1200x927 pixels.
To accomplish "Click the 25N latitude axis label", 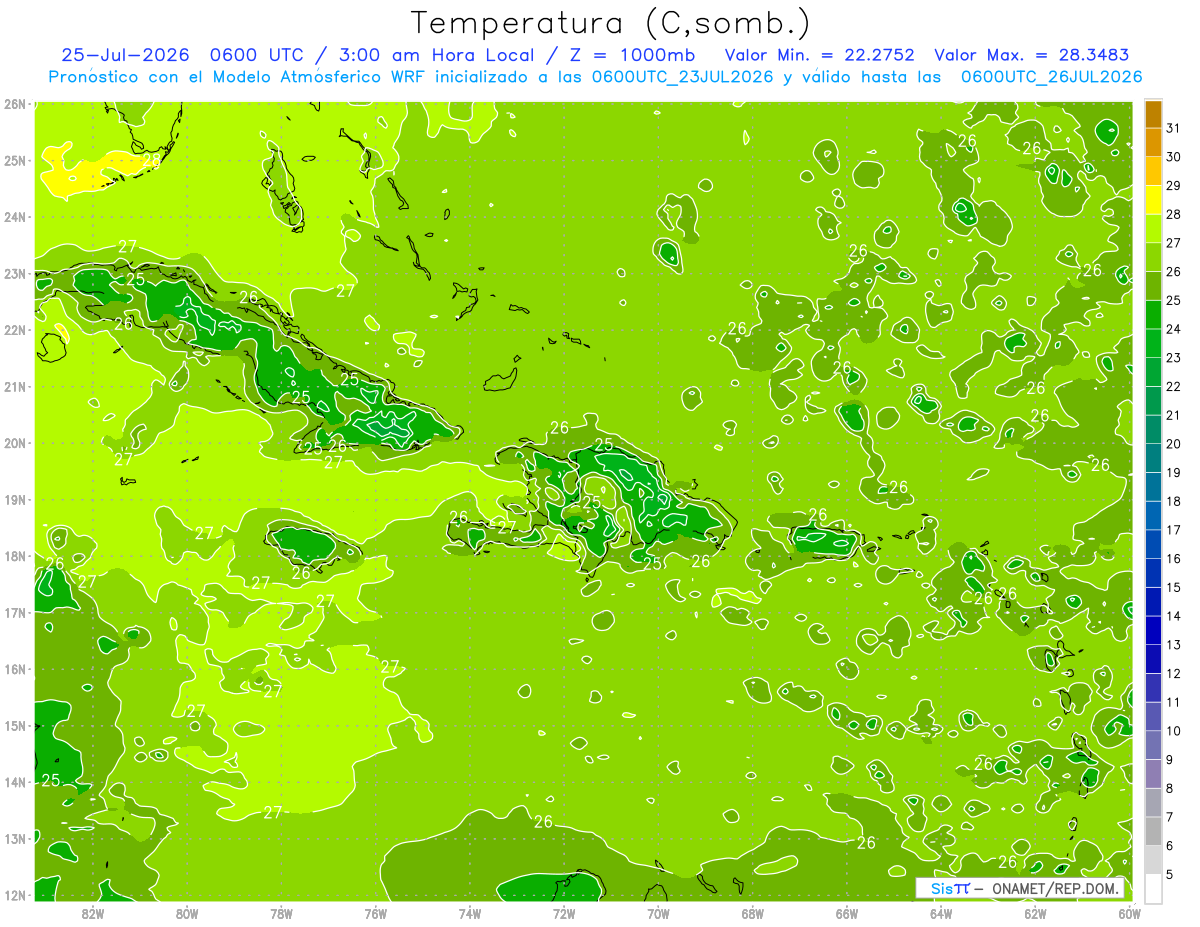I will coord(14,160).
